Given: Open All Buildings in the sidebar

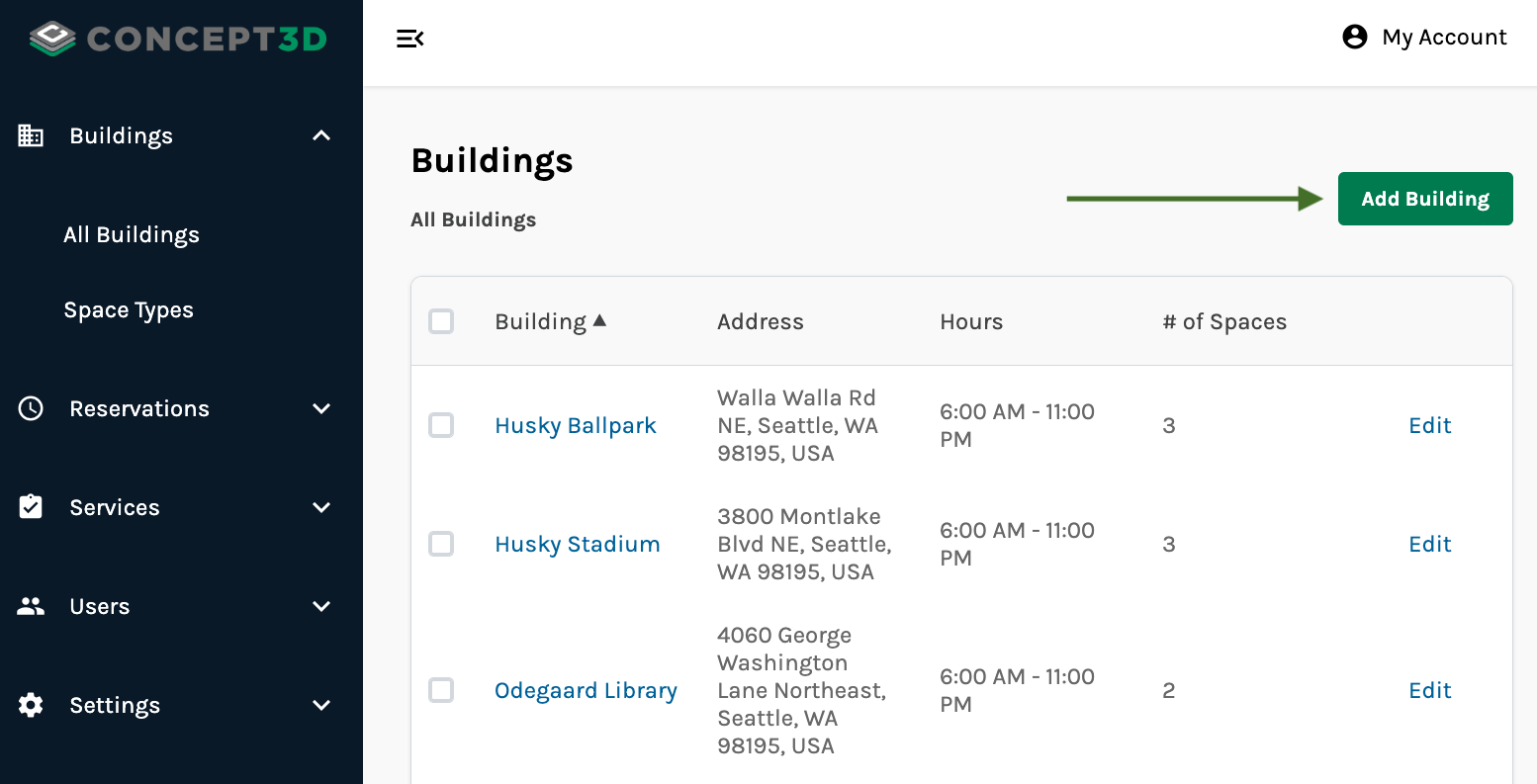Looking at the screenshot, I should tap(132, 234).
